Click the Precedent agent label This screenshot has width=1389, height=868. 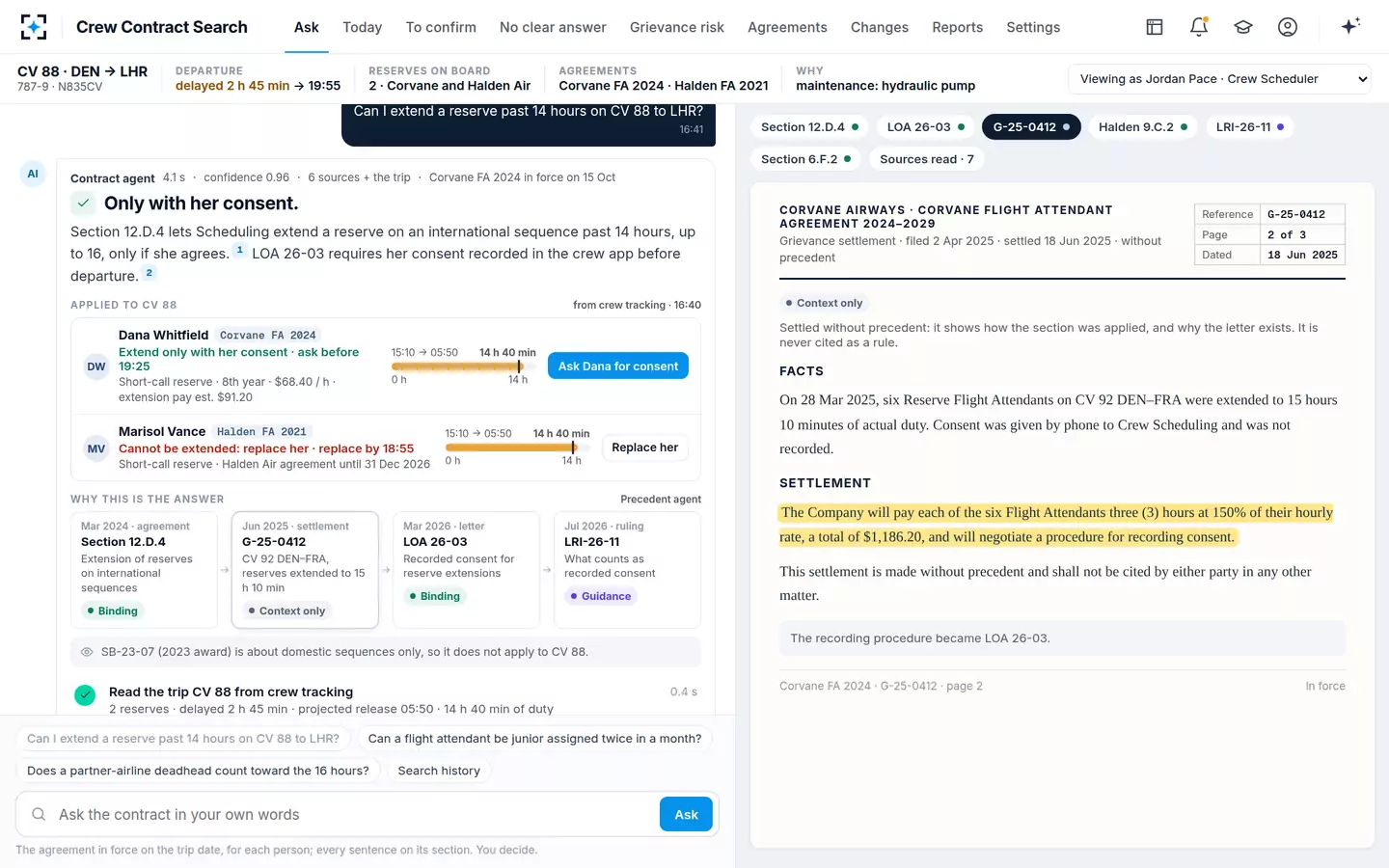pyautogui.click(x=661, y=499)
